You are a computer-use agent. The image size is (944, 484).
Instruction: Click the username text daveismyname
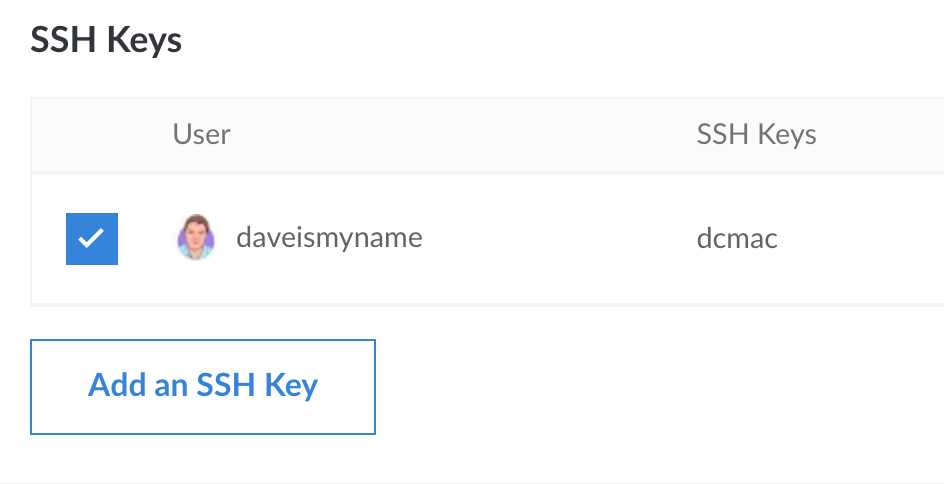[329, 237]
